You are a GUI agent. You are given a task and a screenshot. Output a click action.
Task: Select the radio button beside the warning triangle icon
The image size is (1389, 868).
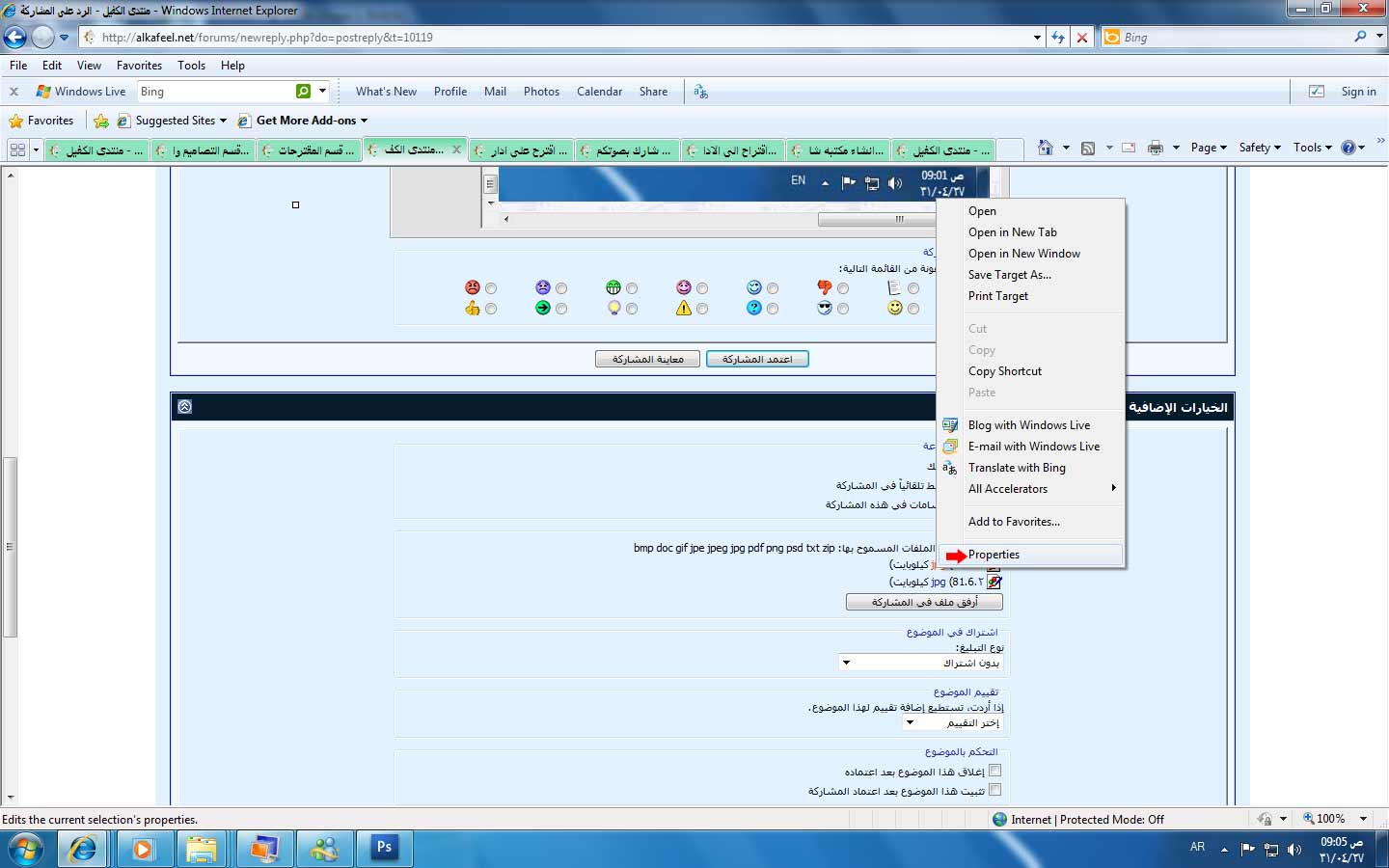click(702, 309)
